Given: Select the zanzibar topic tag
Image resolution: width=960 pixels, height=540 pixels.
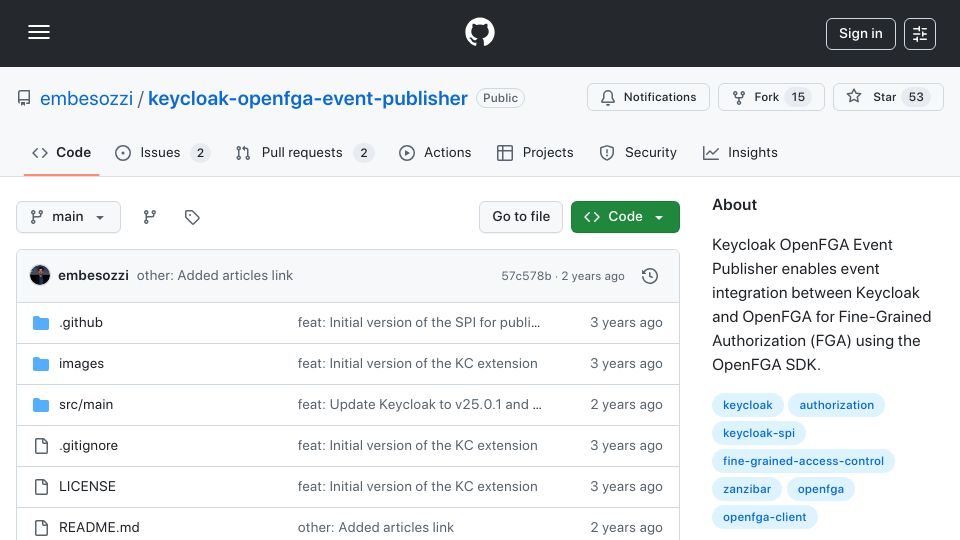Looking at the screenshot, I should coord(747,489).
